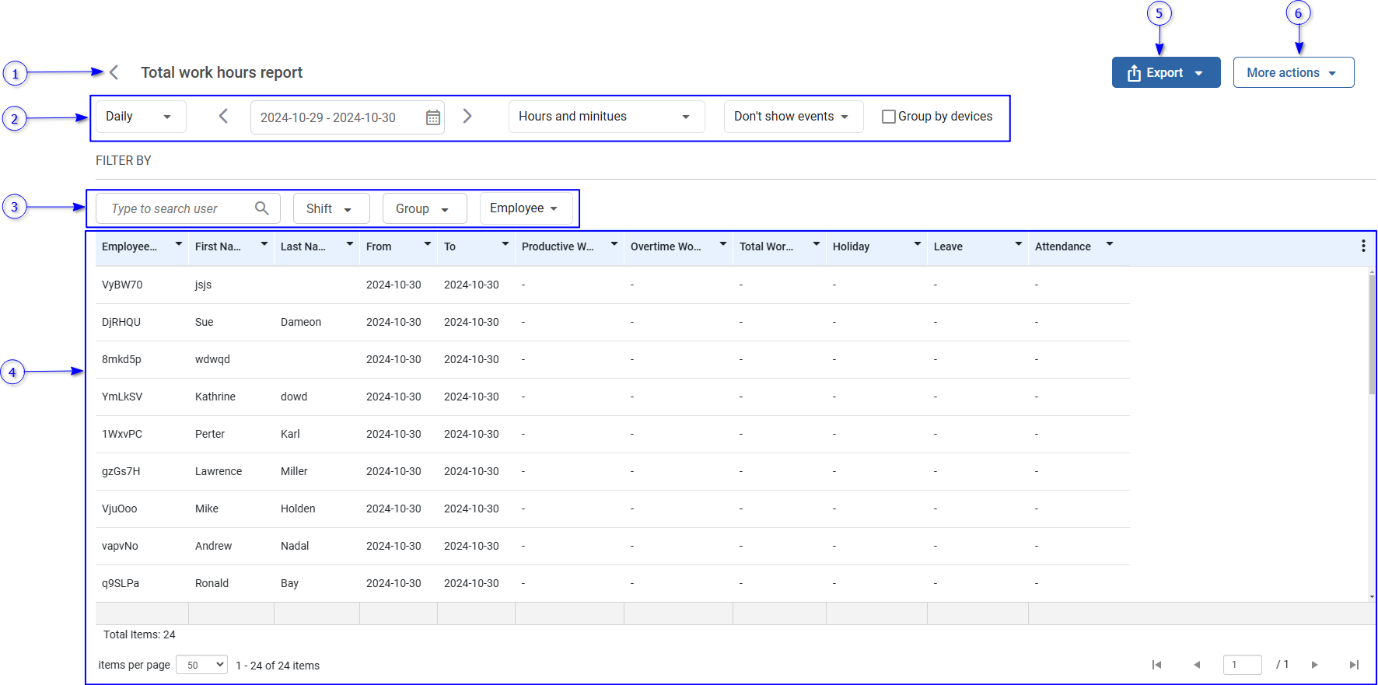Open the table's three-dot options menu
This screenshot has height=685, width=1378.
click(x=1363, y=246)
